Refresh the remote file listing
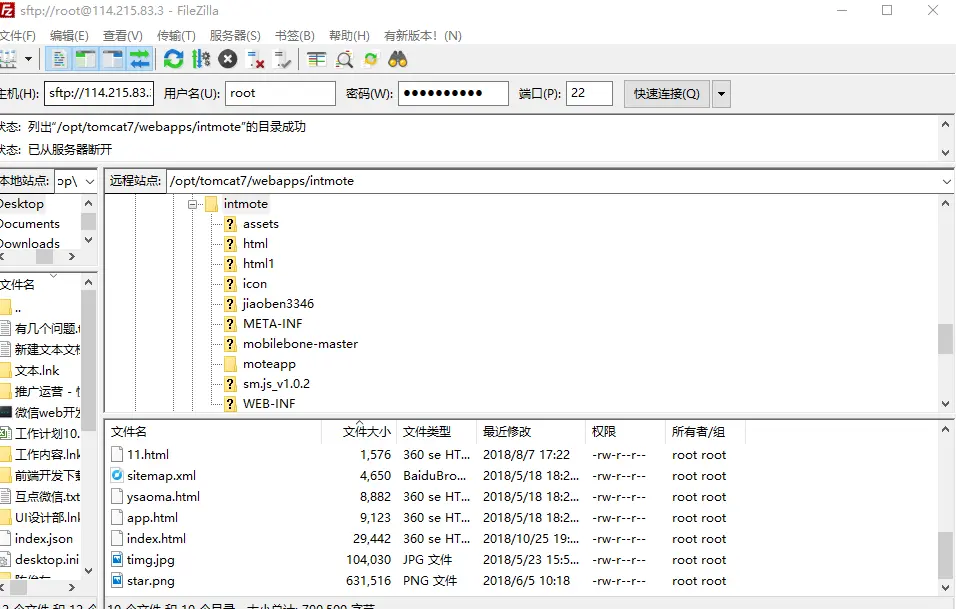Image resolution: width=956 pixels, height=609 pixels. tap(173, 59)
